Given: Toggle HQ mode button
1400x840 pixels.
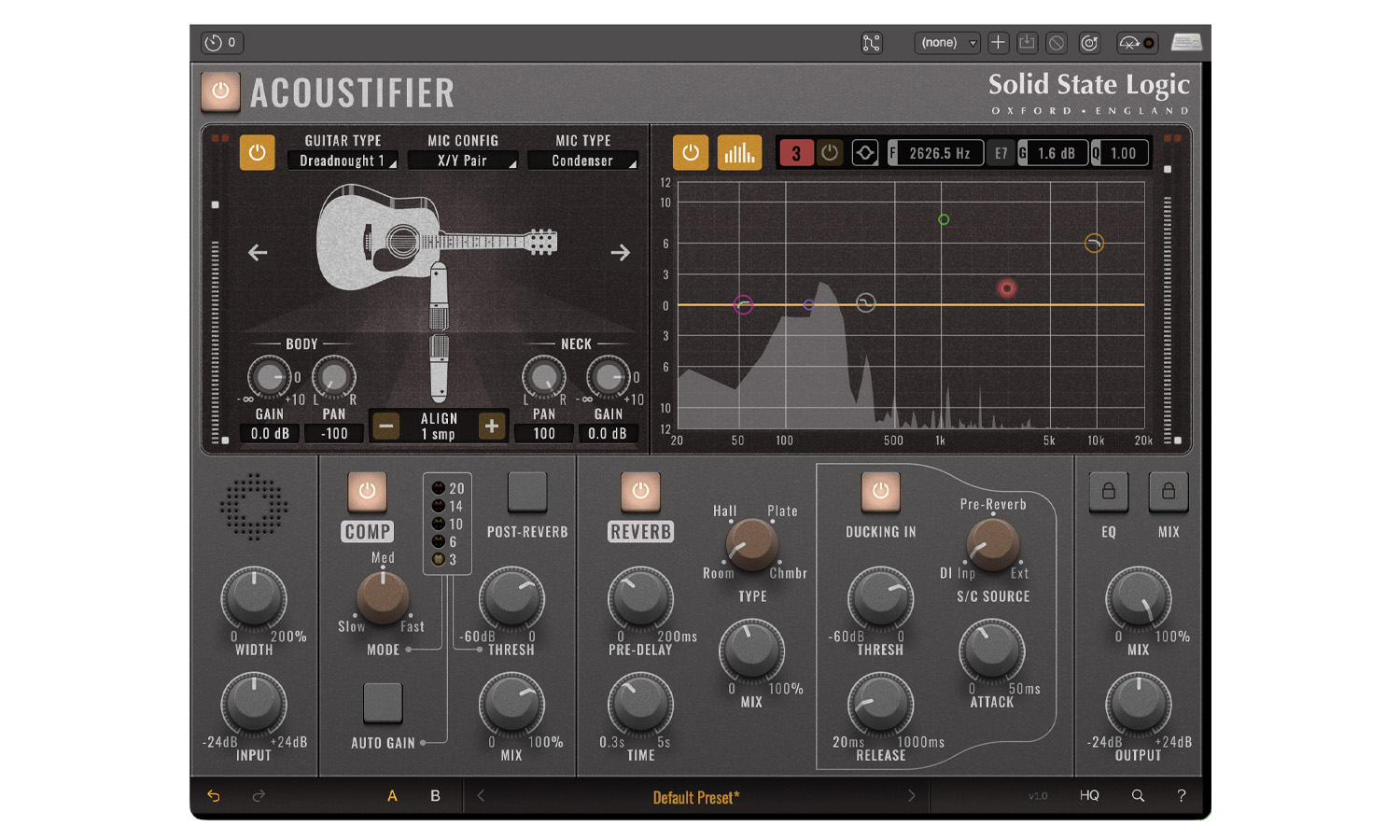Looking at the screenshot, I should 1089,796.
